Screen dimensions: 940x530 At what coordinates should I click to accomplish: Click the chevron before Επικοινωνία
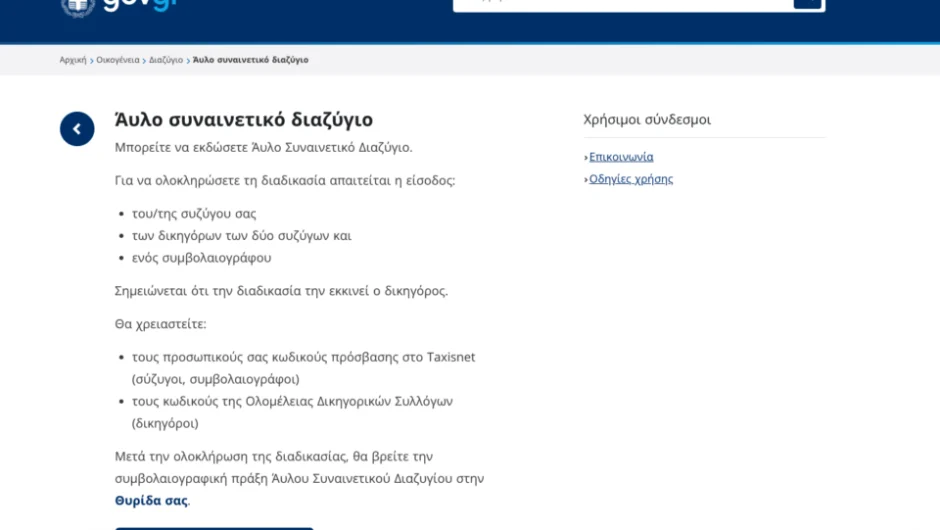[x=586, y=158]
